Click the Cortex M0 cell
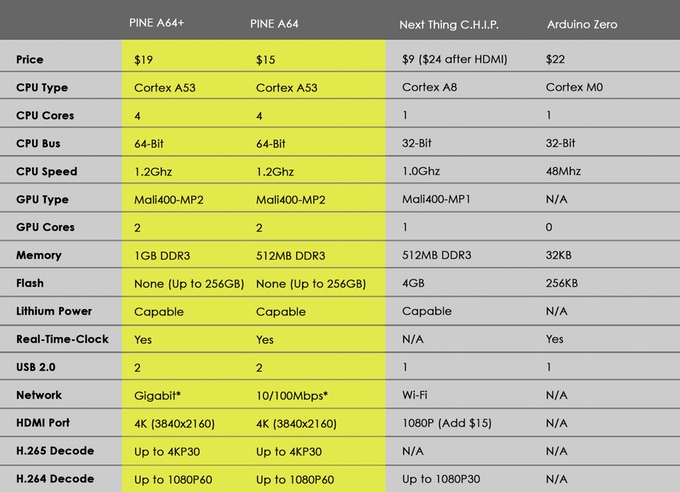 (575, 87)
